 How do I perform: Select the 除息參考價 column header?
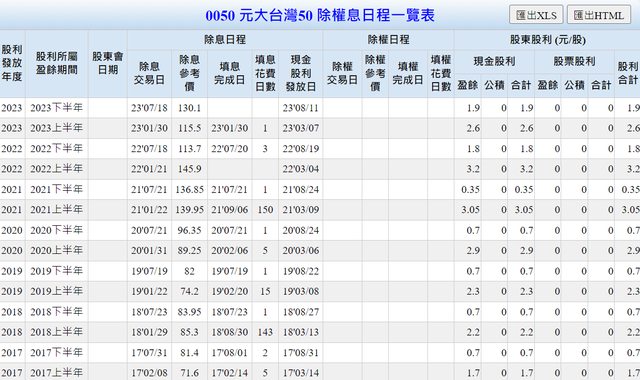(189, 73)
